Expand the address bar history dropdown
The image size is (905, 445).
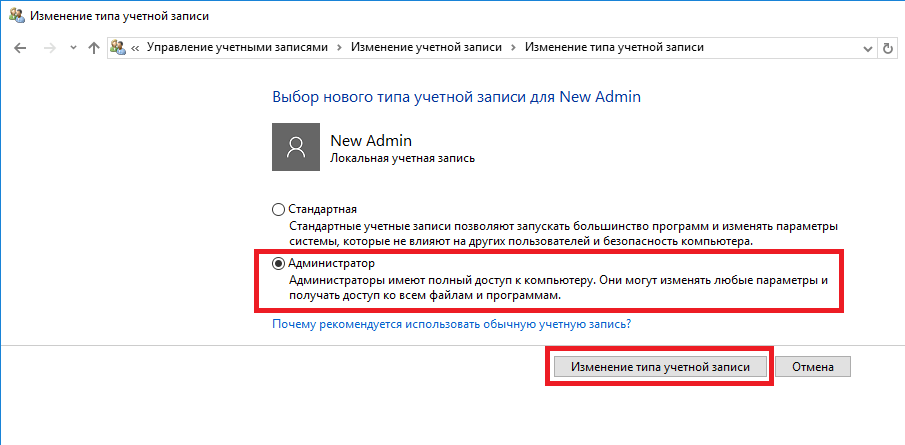pyautogui.click(x=867, y=48)
